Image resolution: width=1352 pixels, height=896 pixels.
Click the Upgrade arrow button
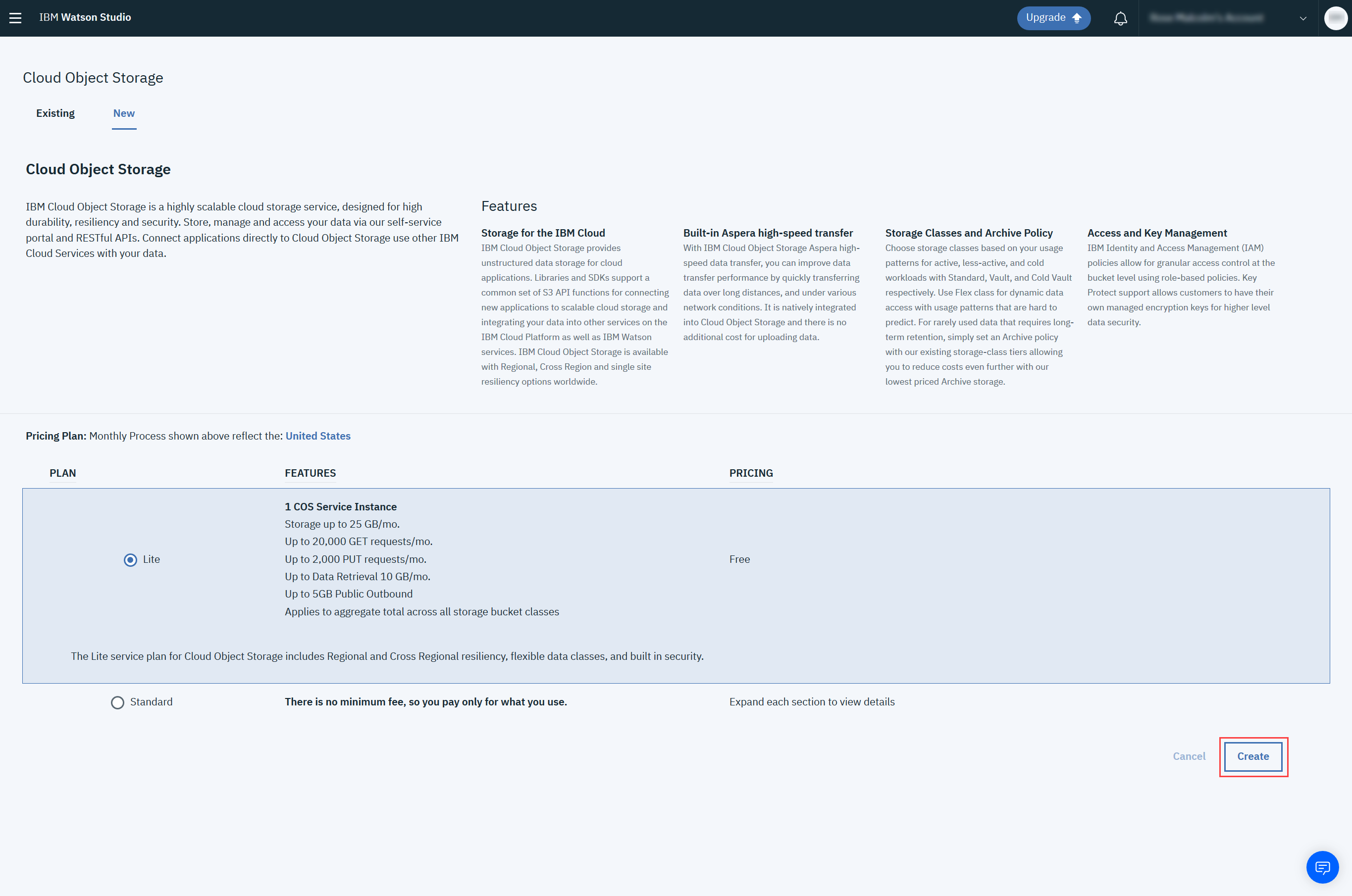tap(1053, 18)
